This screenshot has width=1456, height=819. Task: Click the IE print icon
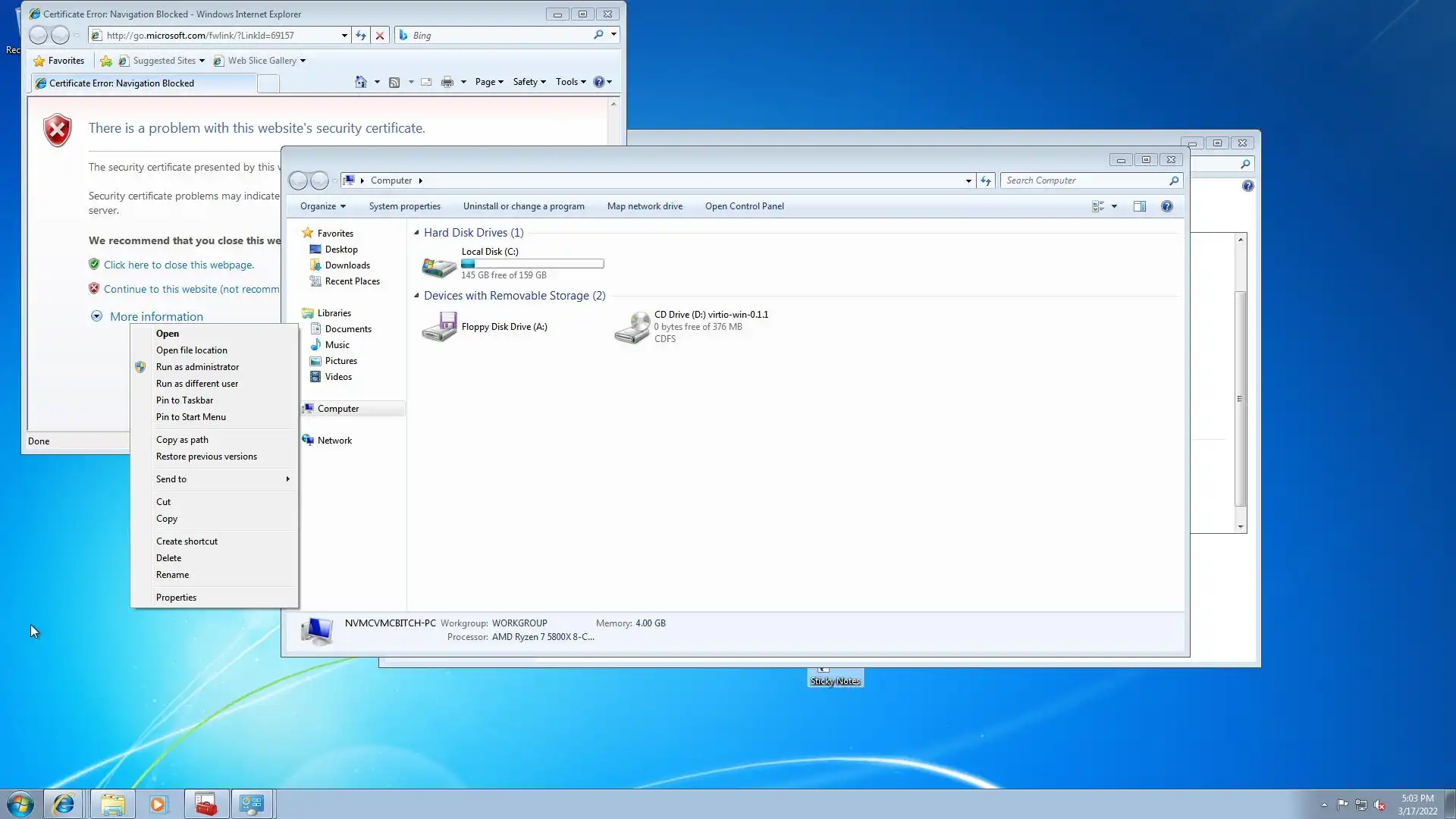click(x=447, y=82)
